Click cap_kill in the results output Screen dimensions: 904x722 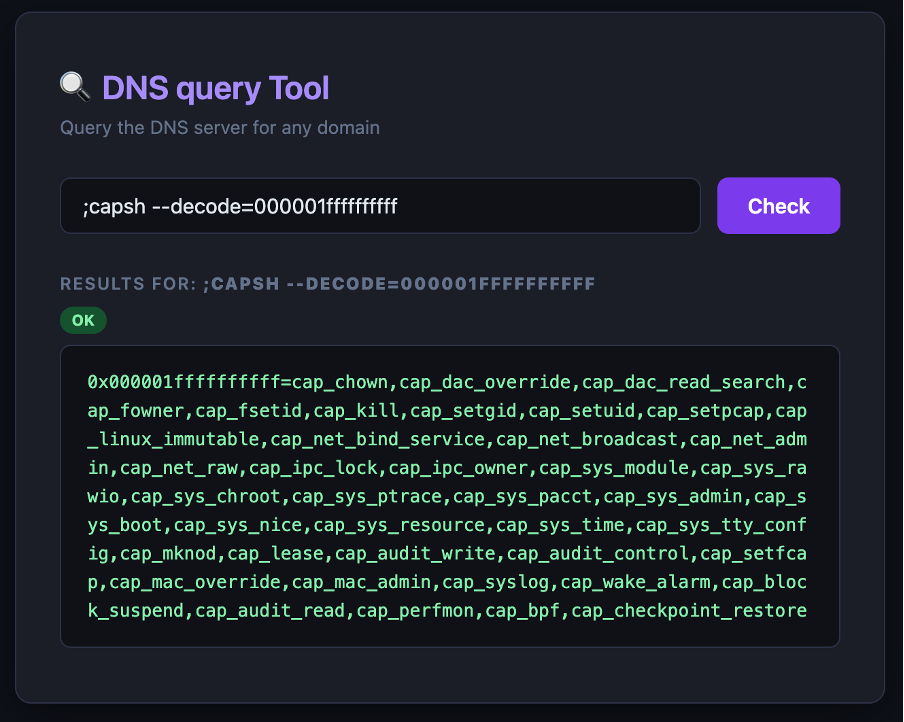tap(356, 411)
